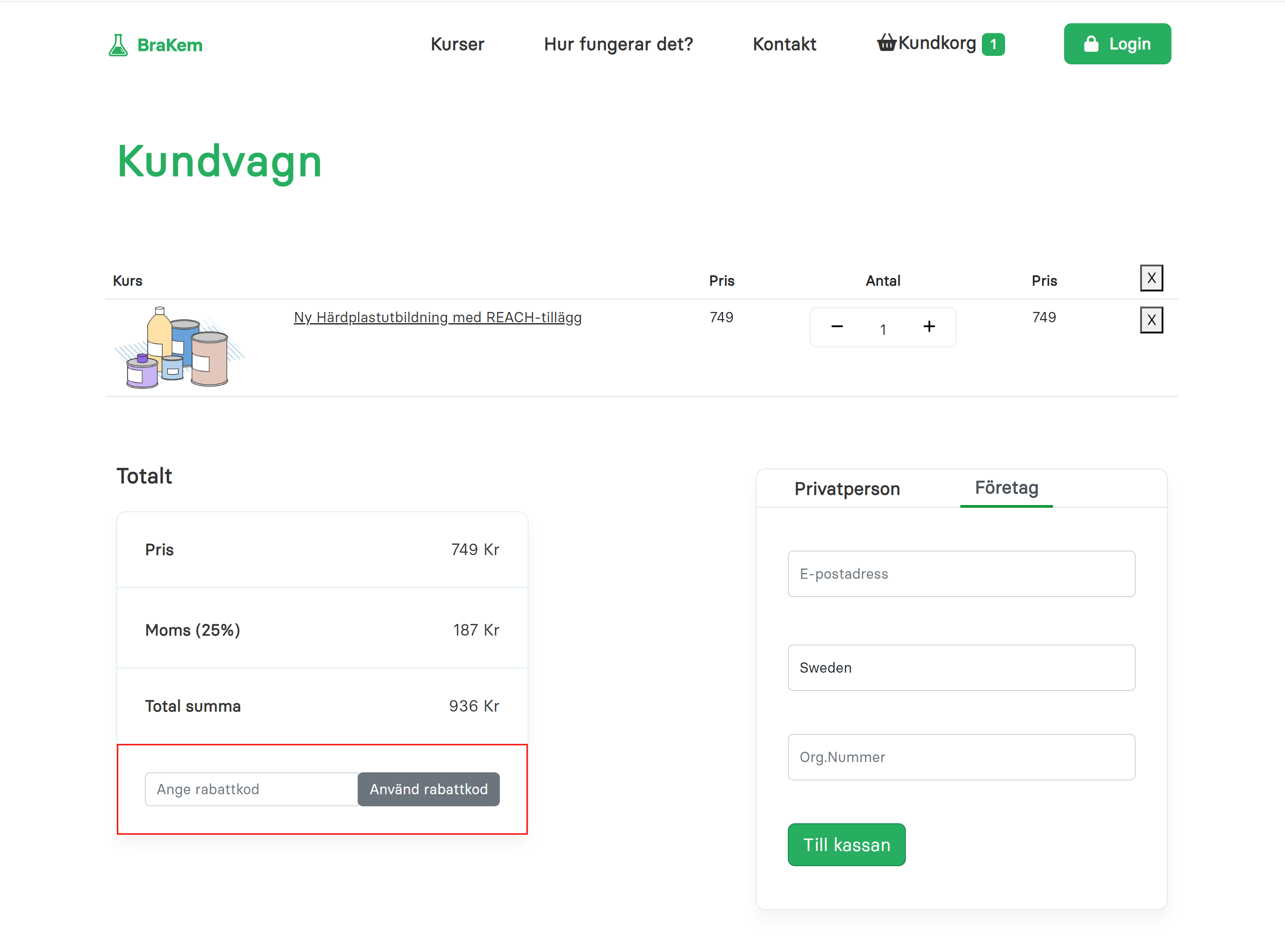Click the BraKem flask logo icon
Image resolution: width=1285 pixels, height=952 pixels.
click(x=118, y=45)
